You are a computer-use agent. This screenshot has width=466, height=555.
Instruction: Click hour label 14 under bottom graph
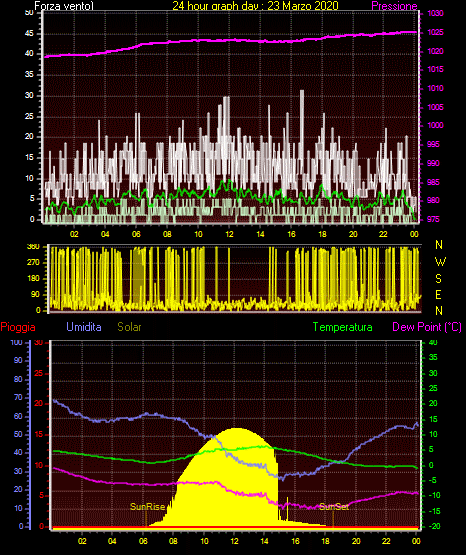coord(265,541)
